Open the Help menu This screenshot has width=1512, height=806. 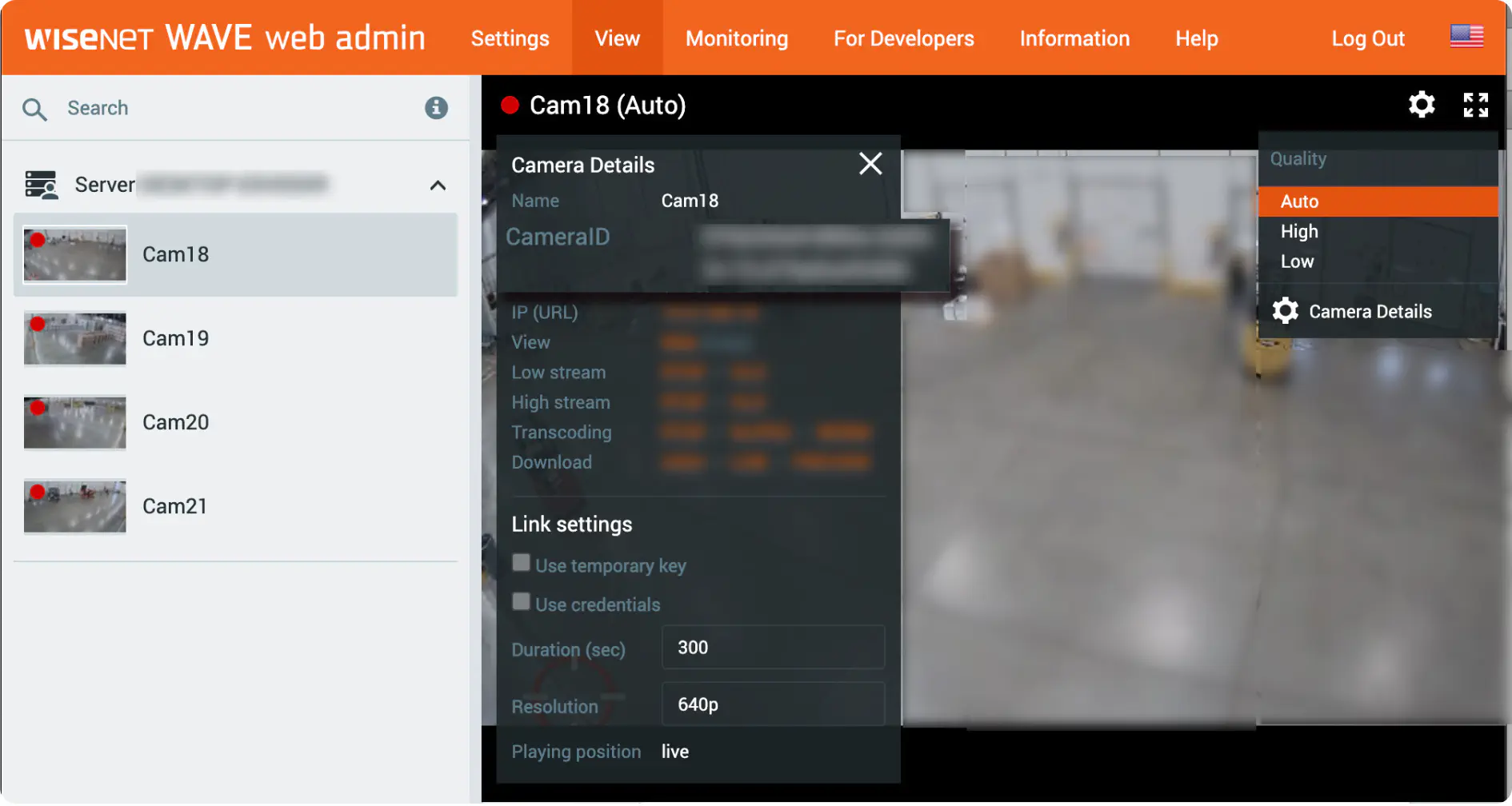(1196, 38)
